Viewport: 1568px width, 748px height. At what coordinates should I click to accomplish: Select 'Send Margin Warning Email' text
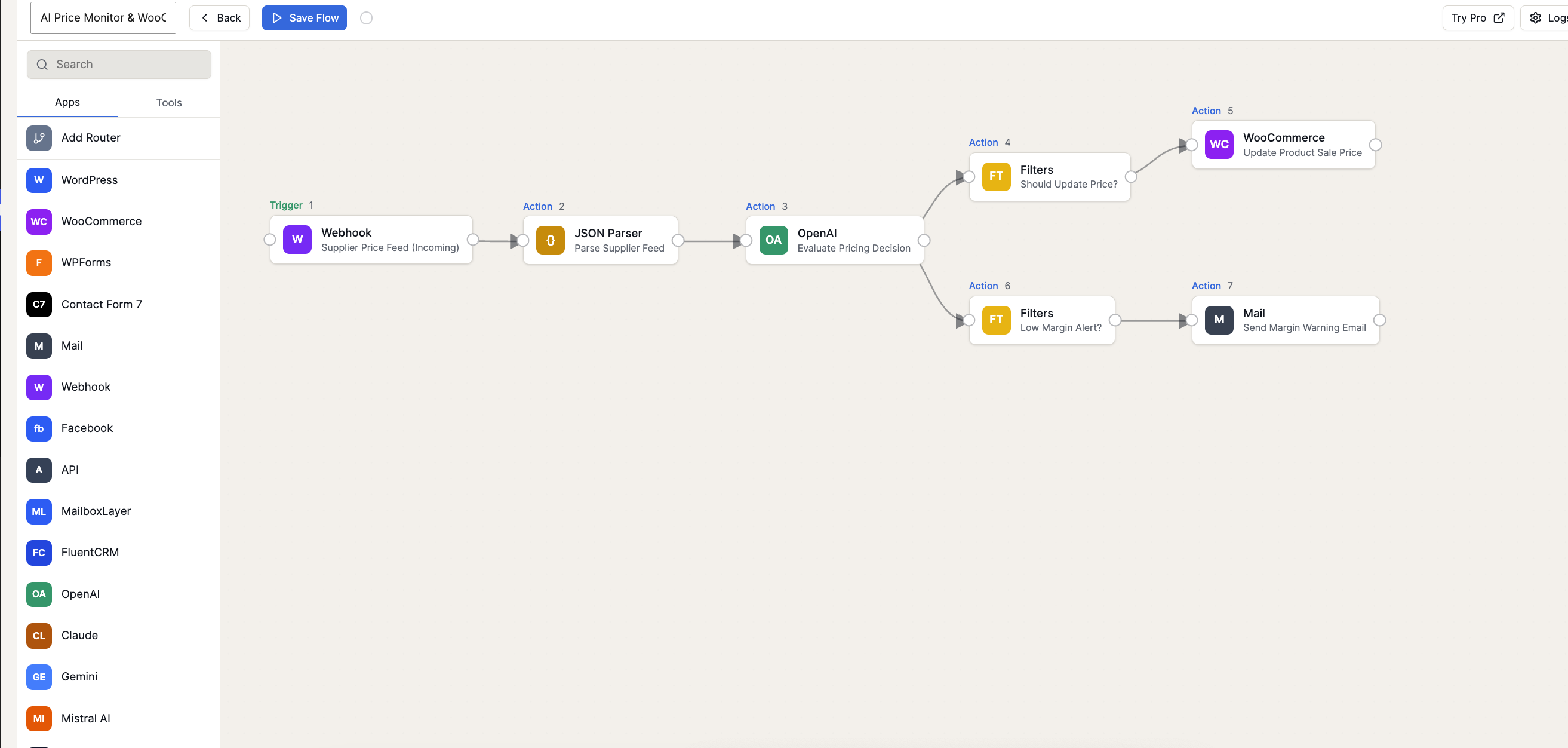pyautogui.click(x=1305, y=329)
